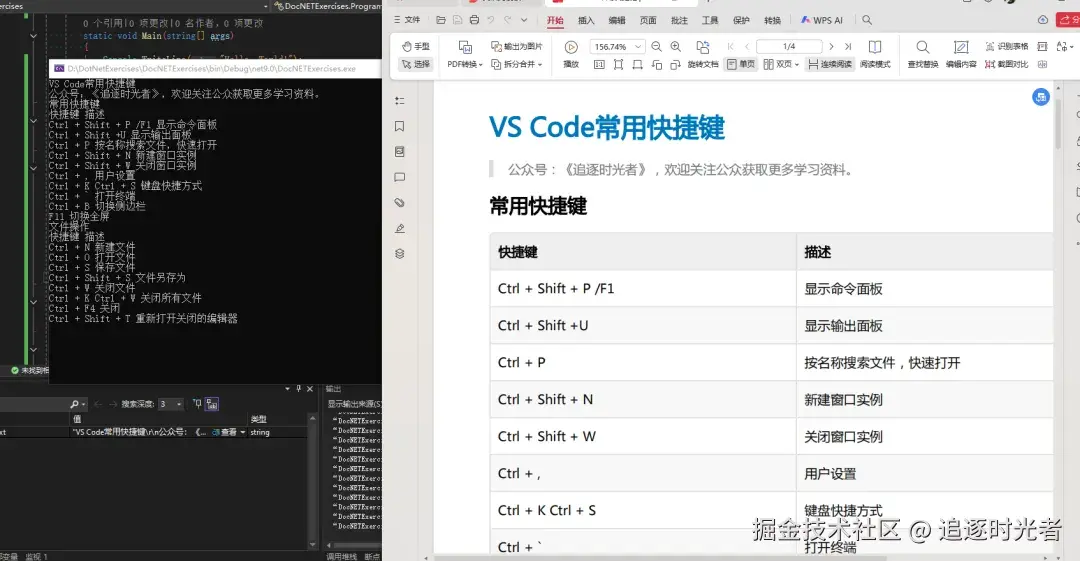The height and width of the screenshot is (561, 1080).
Task: Enable 阅读模式 reading mode
Action: [x=875, y=54]
